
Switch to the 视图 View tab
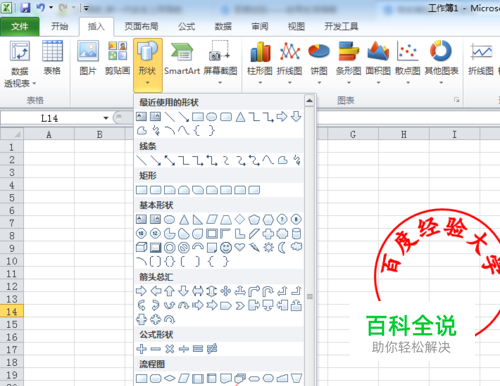[x=296, y=26]
